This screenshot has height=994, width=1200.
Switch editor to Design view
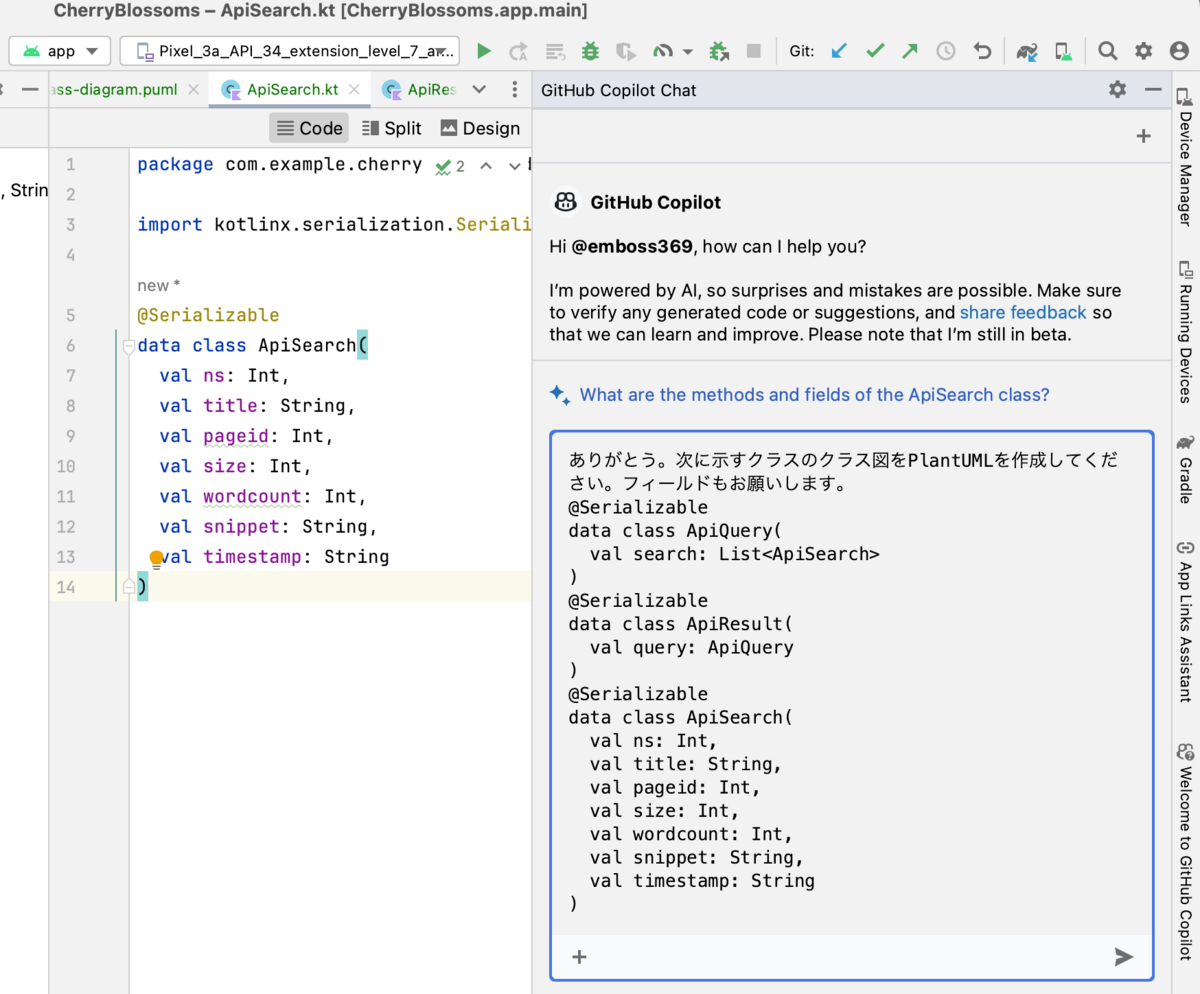(480, 128)
